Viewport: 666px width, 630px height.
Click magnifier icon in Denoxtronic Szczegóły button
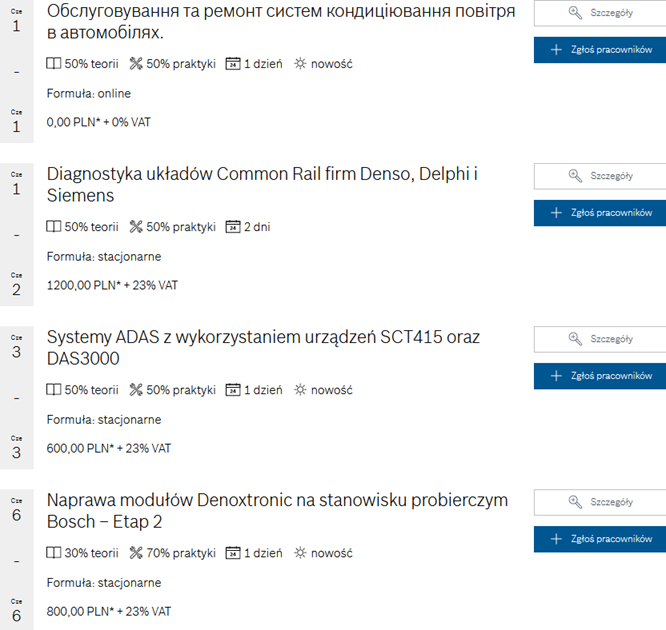(x=575, y=502)
